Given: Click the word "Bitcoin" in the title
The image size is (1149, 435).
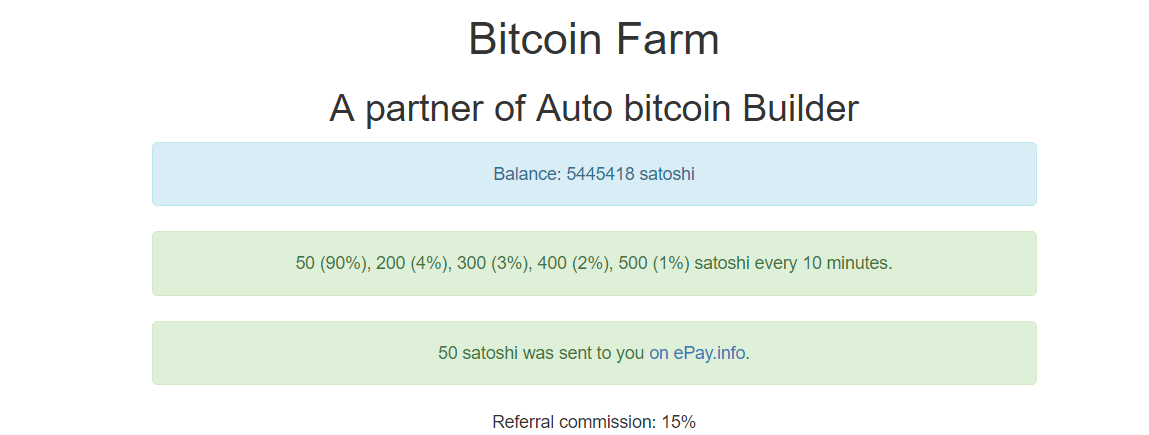Looking at the screenshot, I should [535, 40].
